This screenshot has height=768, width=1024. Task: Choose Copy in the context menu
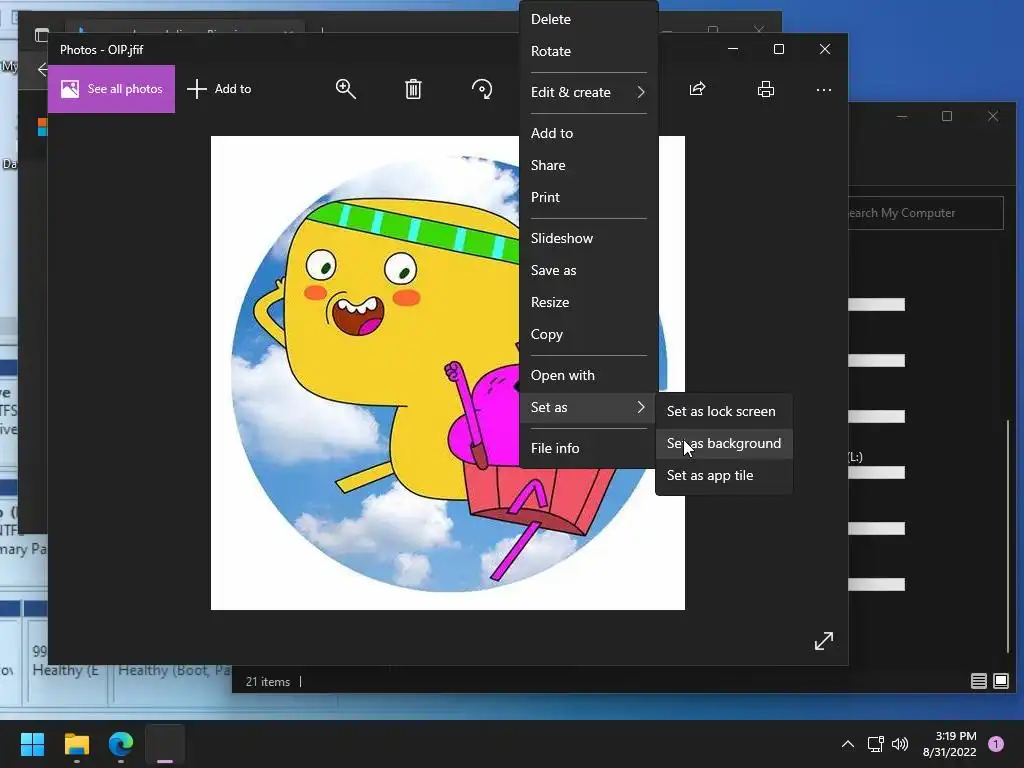click(588, 334)
